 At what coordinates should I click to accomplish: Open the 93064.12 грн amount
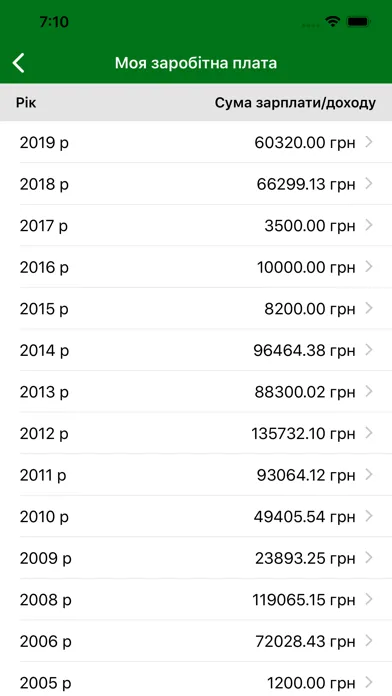pyautogui.click(x=306, y=475)
